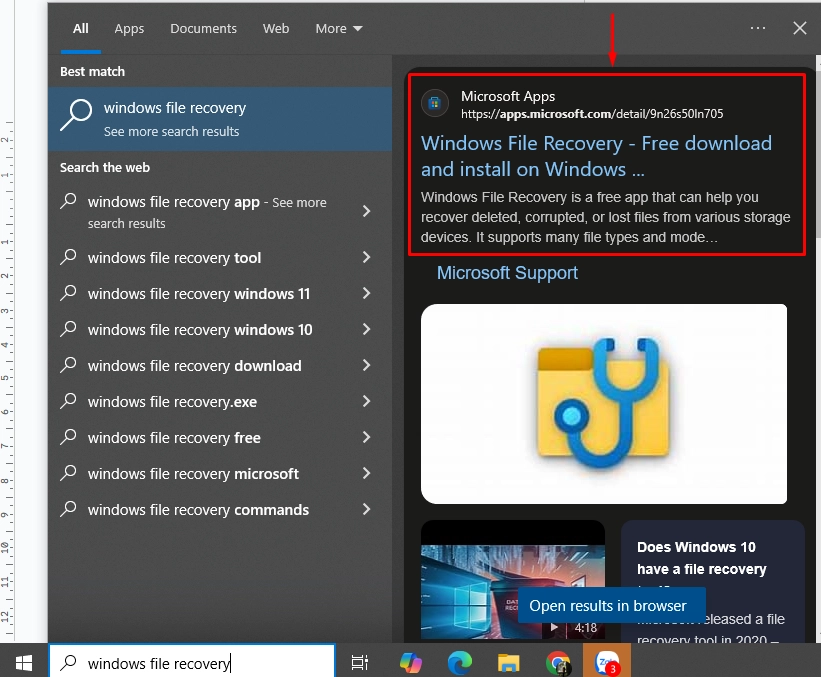Open Google Chrome from the taskbar
The width and height of the screenshot is (821, 677).
coord(558,663)
